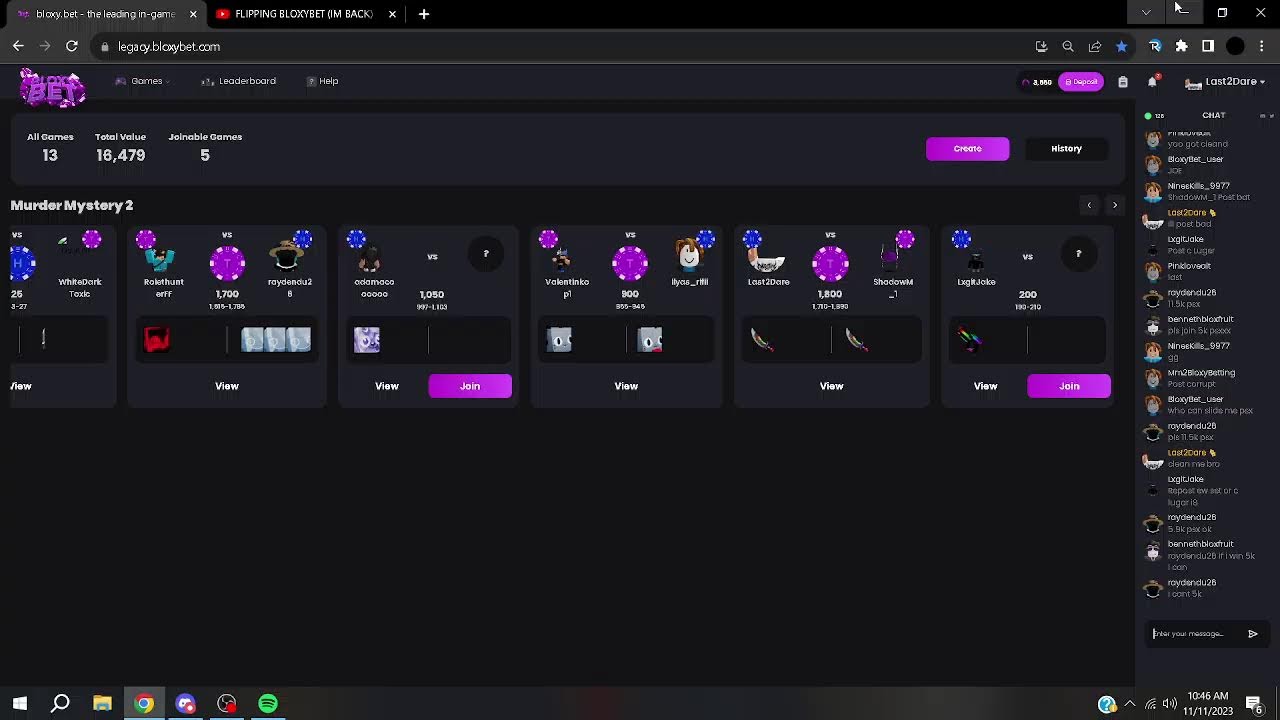Image resolution: width=1280 pixels, height=720 pixels.
Task: Open the Chrome extensions puzzle menu
Action: pyautogui.click(x=1182, y=46)
